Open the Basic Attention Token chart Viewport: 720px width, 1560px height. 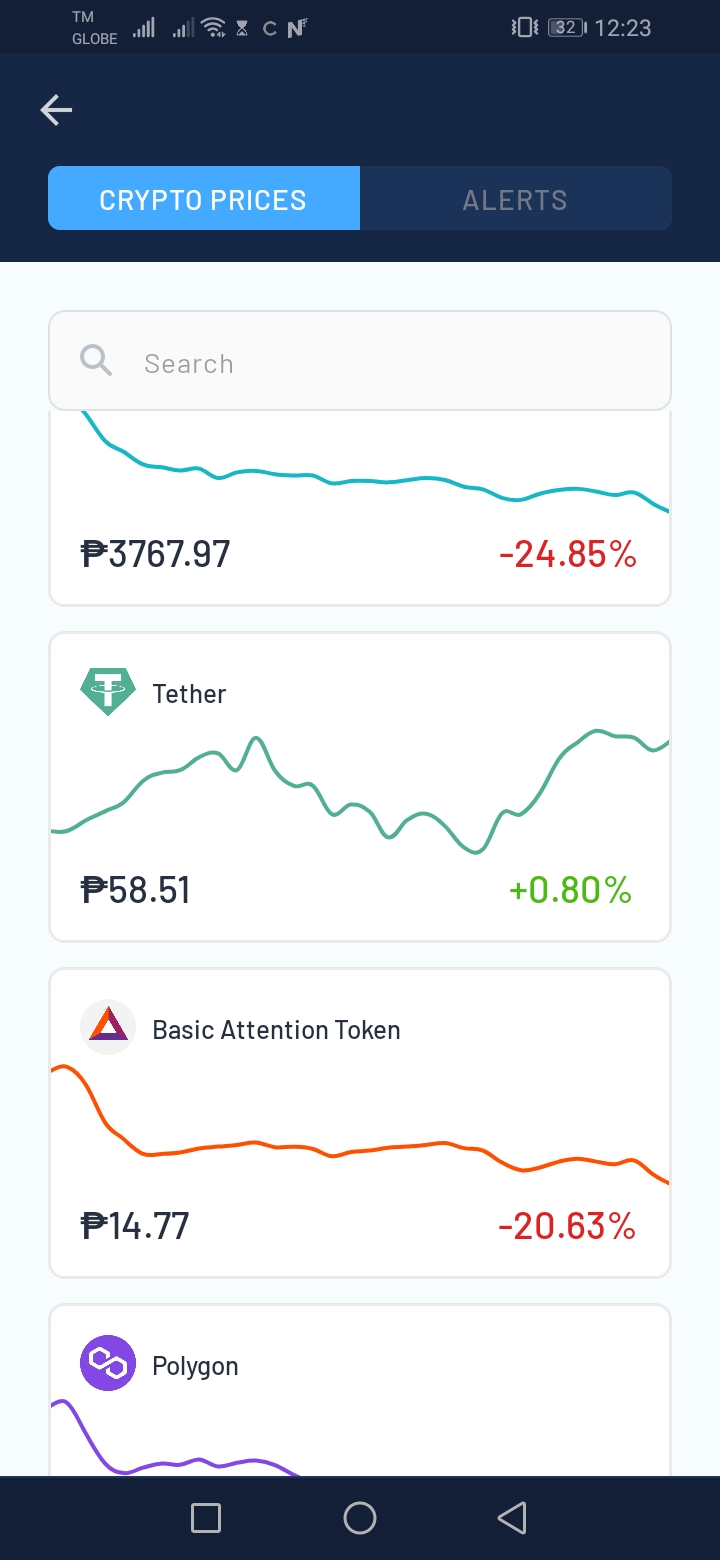tap(360, 1123)
